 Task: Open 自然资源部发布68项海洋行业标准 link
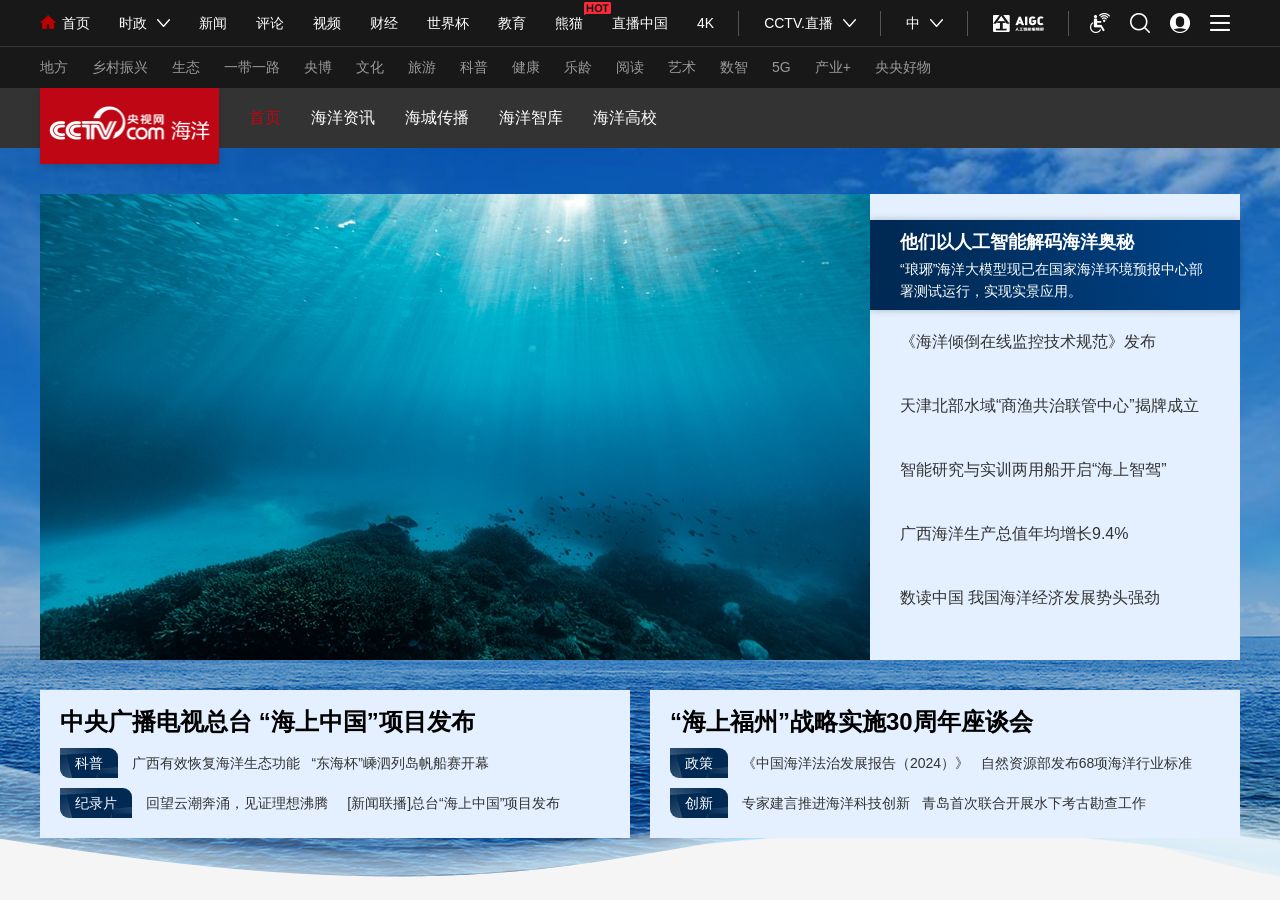click(1086, 763)
